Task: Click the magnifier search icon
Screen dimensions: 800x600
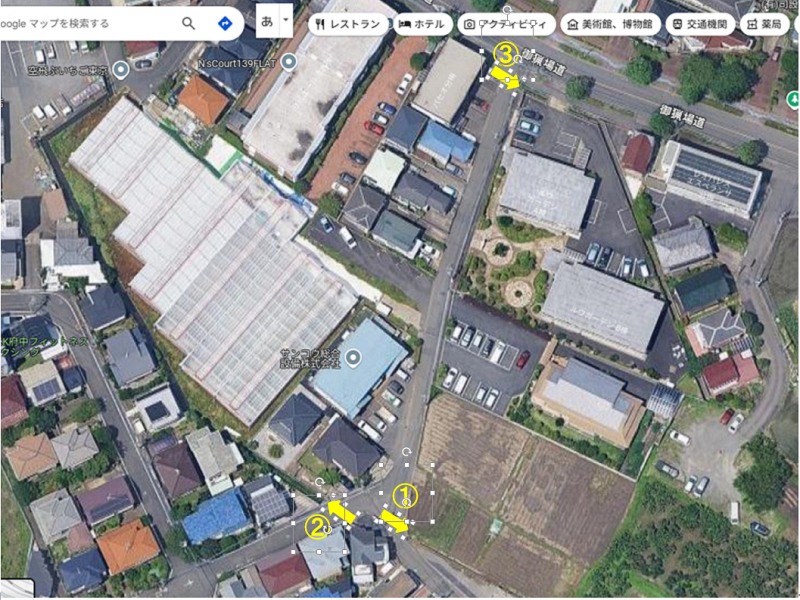Action: [x=189, y=23]
